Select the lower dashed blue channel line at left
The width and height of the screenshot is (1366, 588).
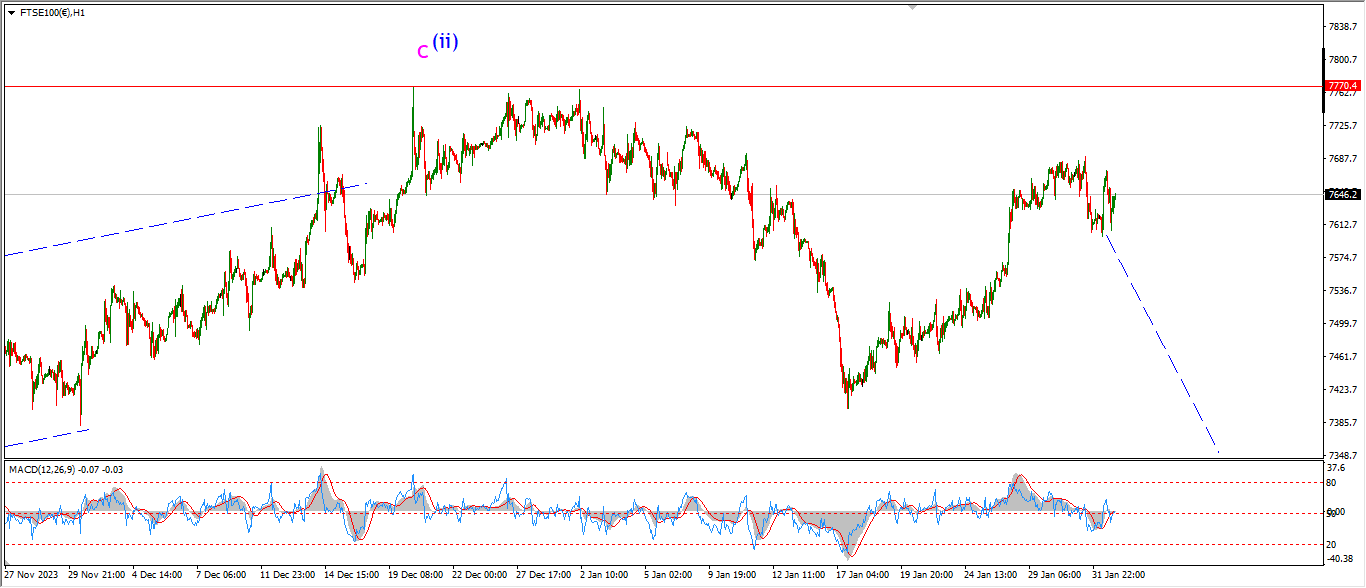45,438
